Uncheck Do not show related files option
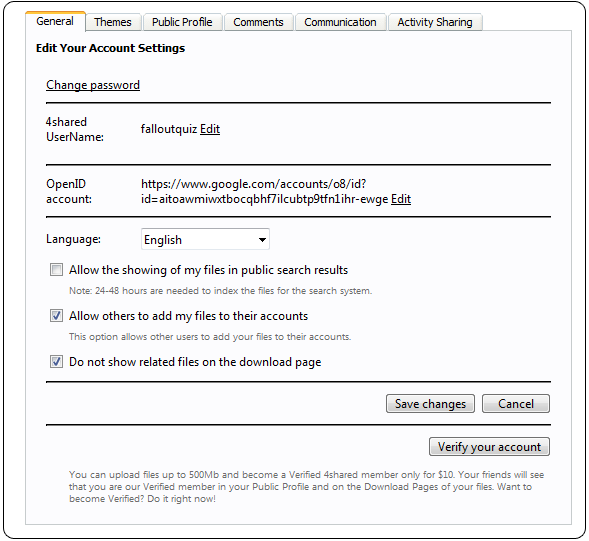This screenshot has width=589, height=541. tap(56, 362)
